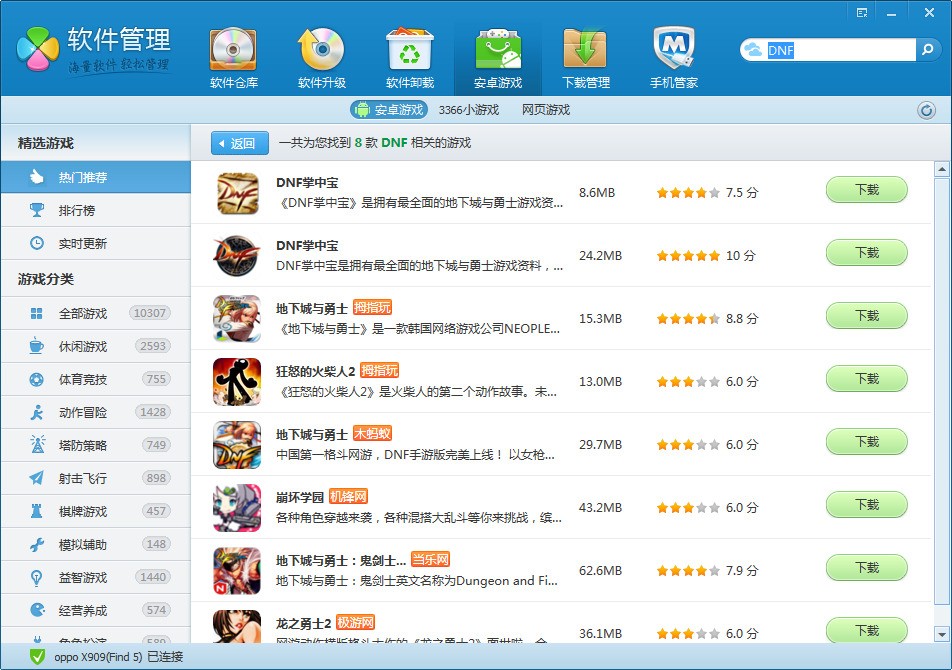
Task: Click the 地下城与勇士 拇指玩 game icon
Action: 237,319
